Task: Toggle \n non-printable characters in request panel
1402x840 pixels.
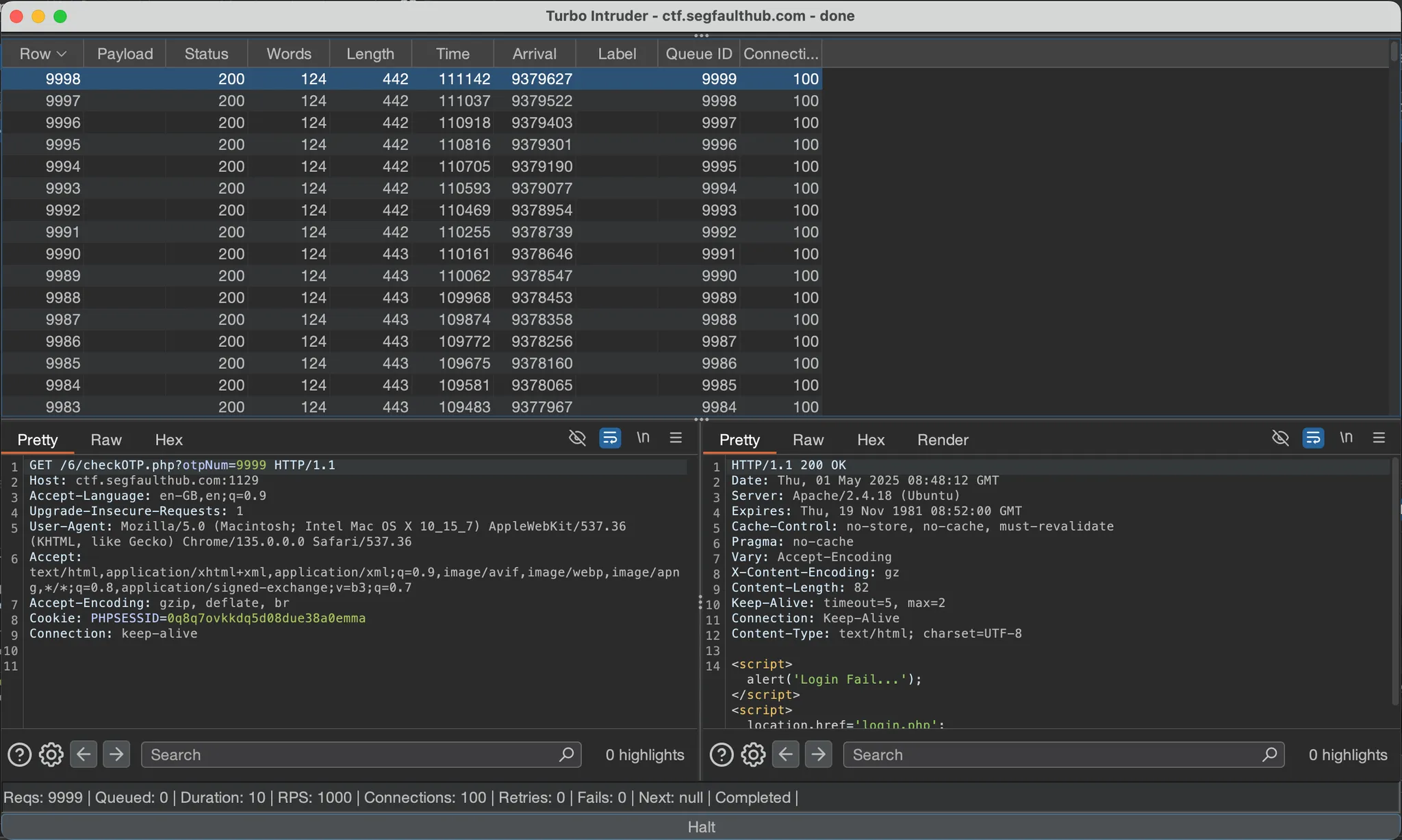Action: coord(643,438)
